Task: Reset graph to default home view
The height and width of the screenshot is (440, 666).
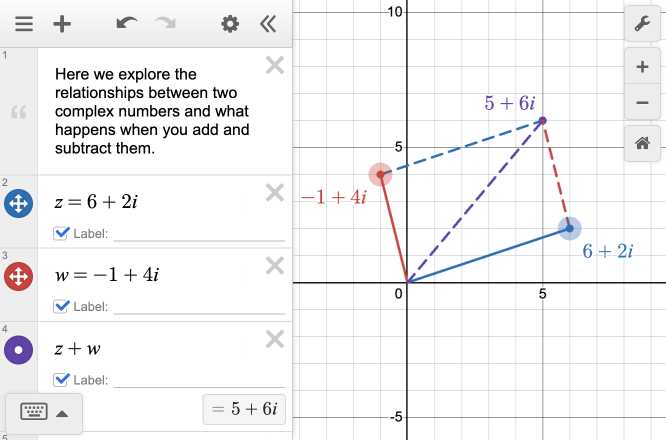Action: coord(641,144)
